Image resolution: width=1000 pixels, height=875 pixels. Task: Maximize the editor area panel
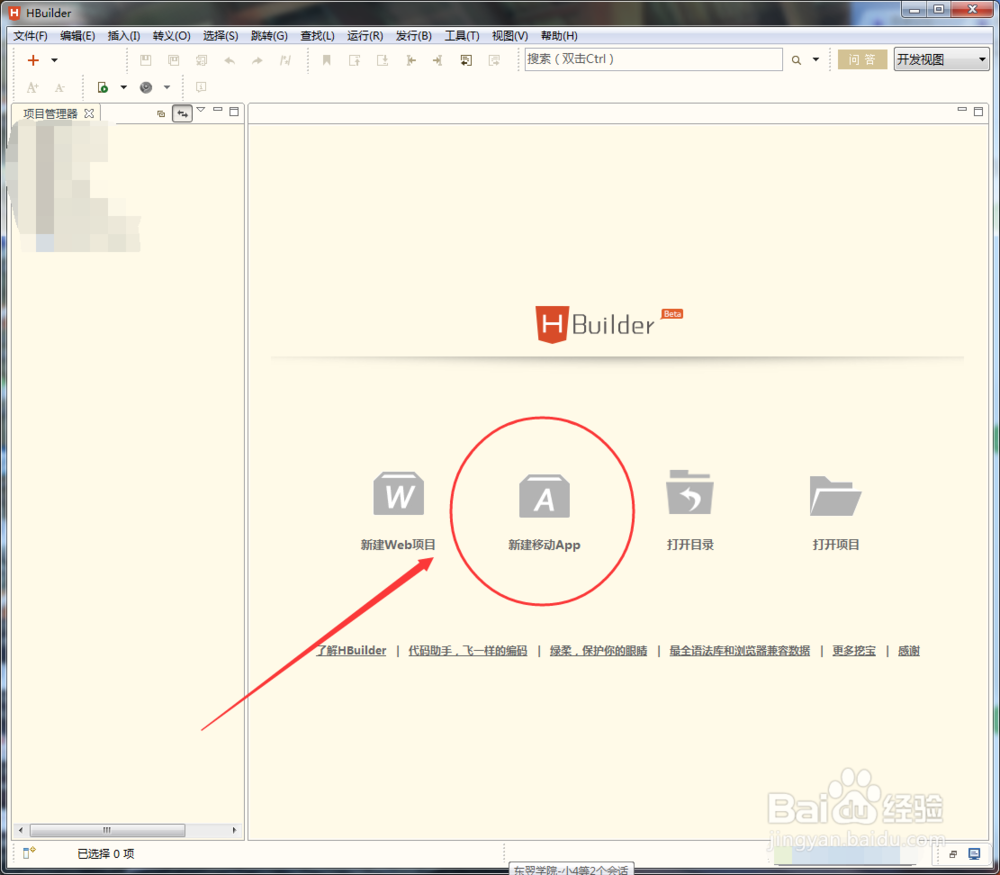click(x=978, y=112)
